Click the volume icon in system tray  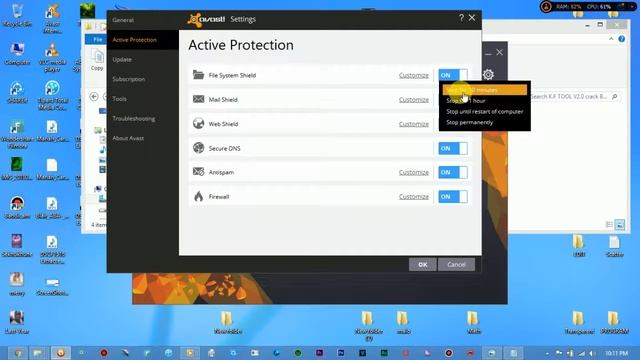point(592,353)
